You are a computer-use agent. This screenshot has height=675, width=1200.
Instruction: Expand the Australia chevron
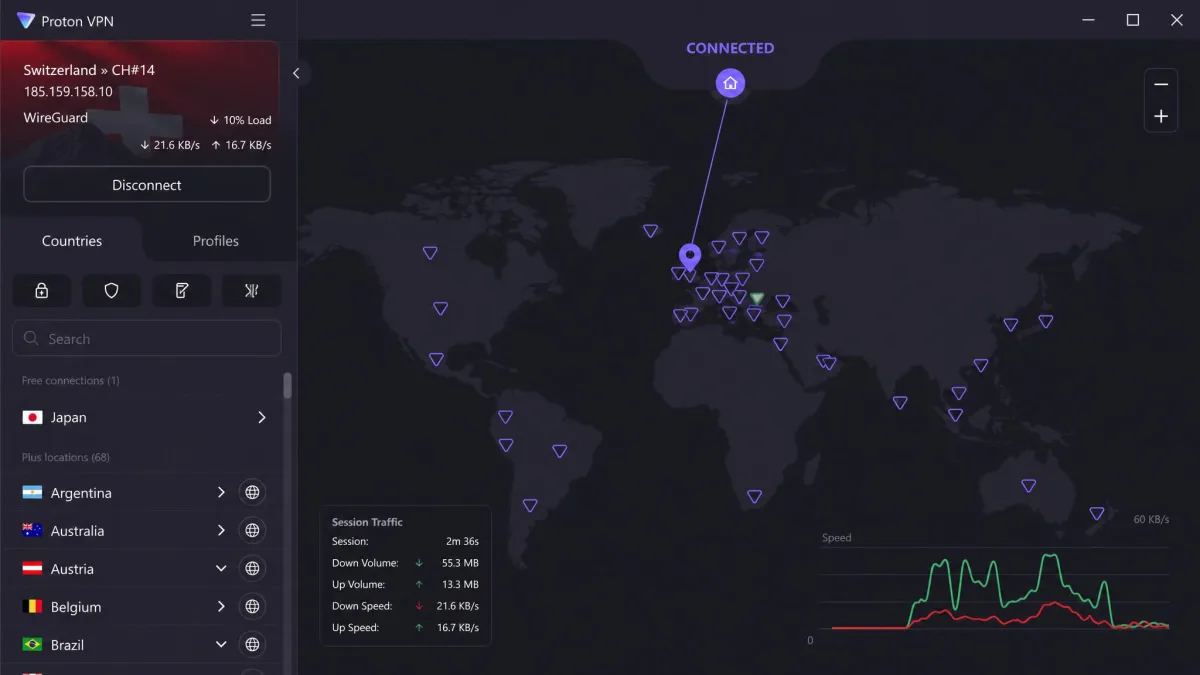point(221,531)
